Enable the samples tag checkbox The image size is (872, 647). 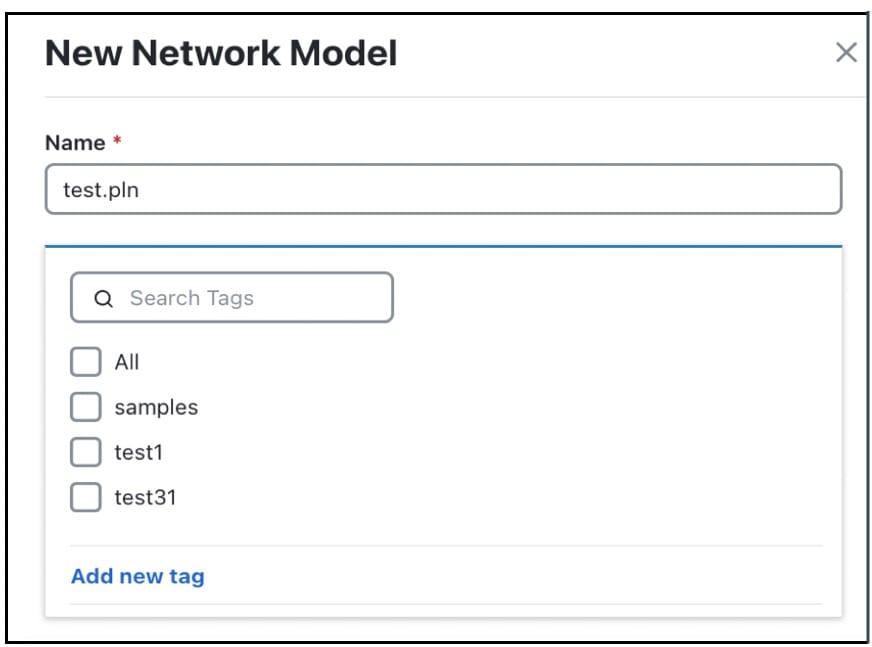click(86, 407)
